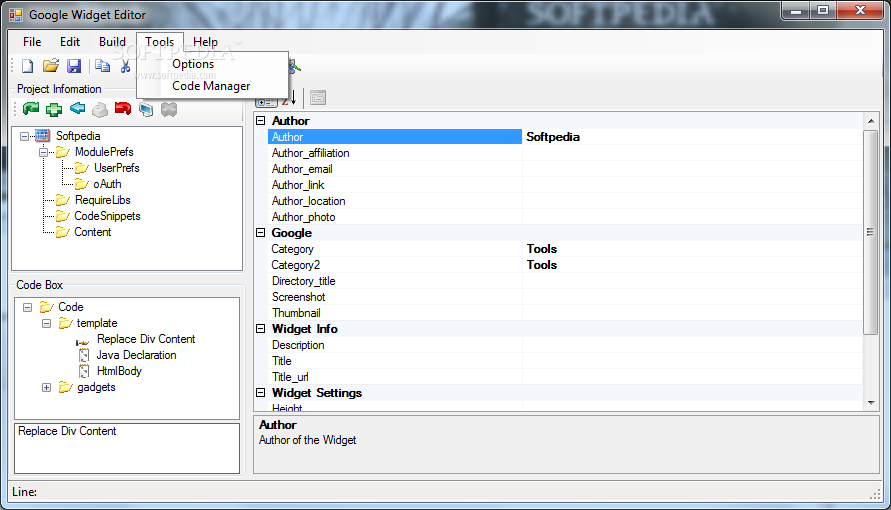Collapse the Author property category
Viewport: 891px width, 510px height.
[x=260, y=120]
